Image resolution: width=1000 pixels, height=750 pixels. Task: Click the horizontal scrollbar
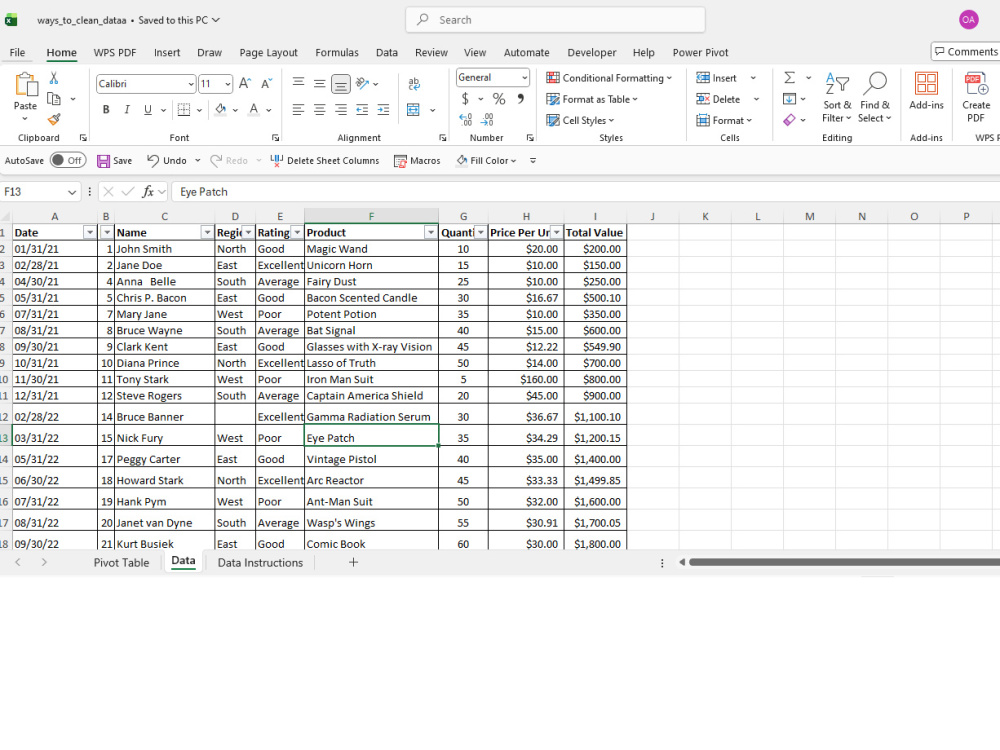click(843, 562)
